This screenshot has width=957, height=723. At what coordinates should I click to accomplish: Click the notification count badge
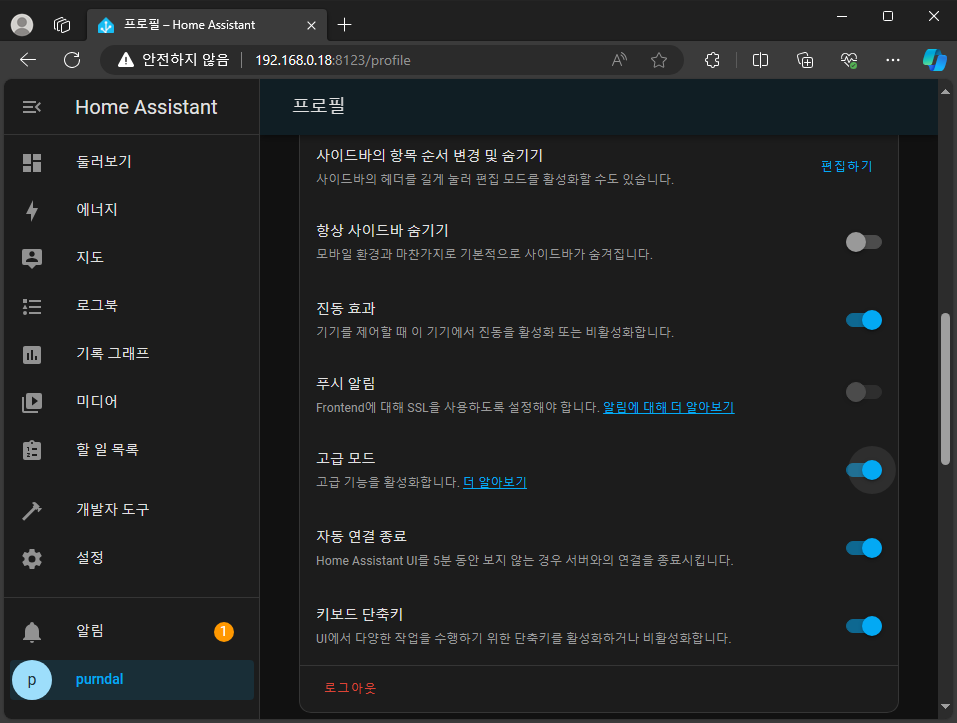coord(224,631)
